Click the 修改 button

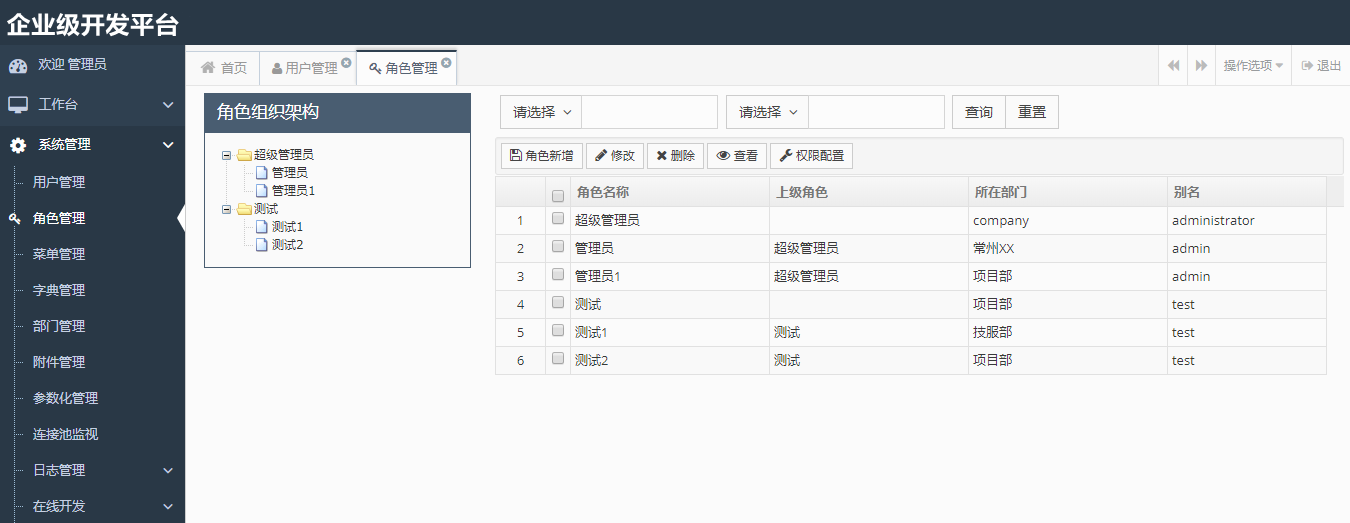coord(615,156)
